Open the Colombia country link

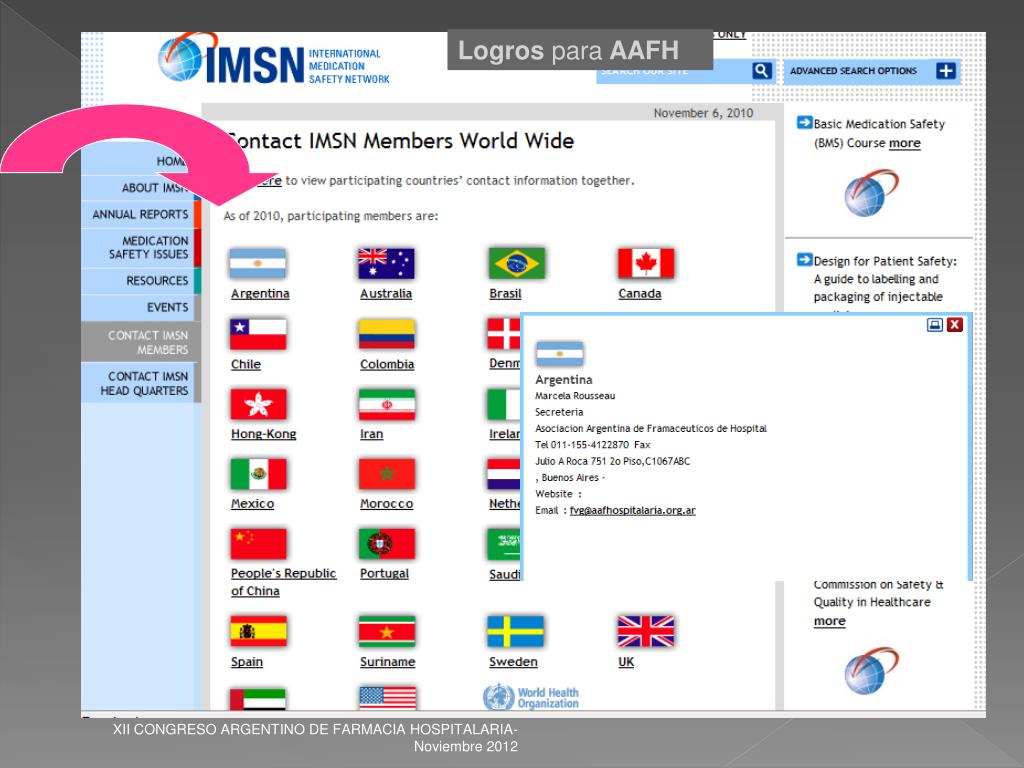pyautogui.click(x=387, y=364)
